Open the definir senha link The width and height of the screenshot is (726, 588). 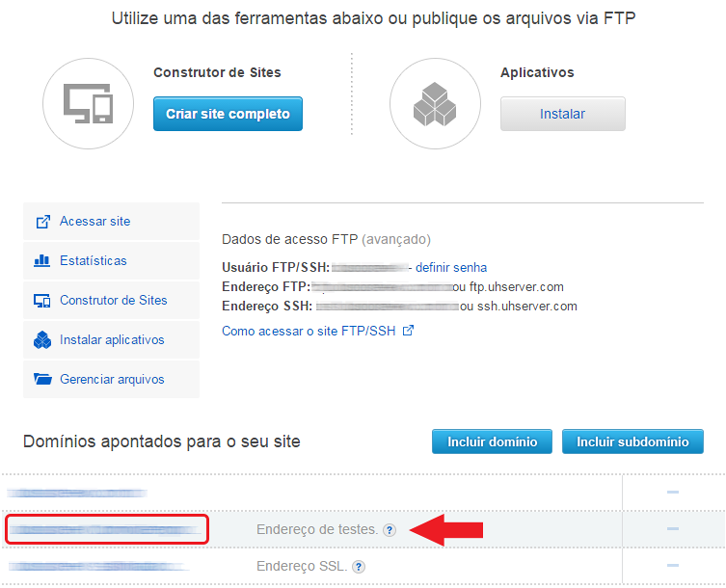(451, 268)
